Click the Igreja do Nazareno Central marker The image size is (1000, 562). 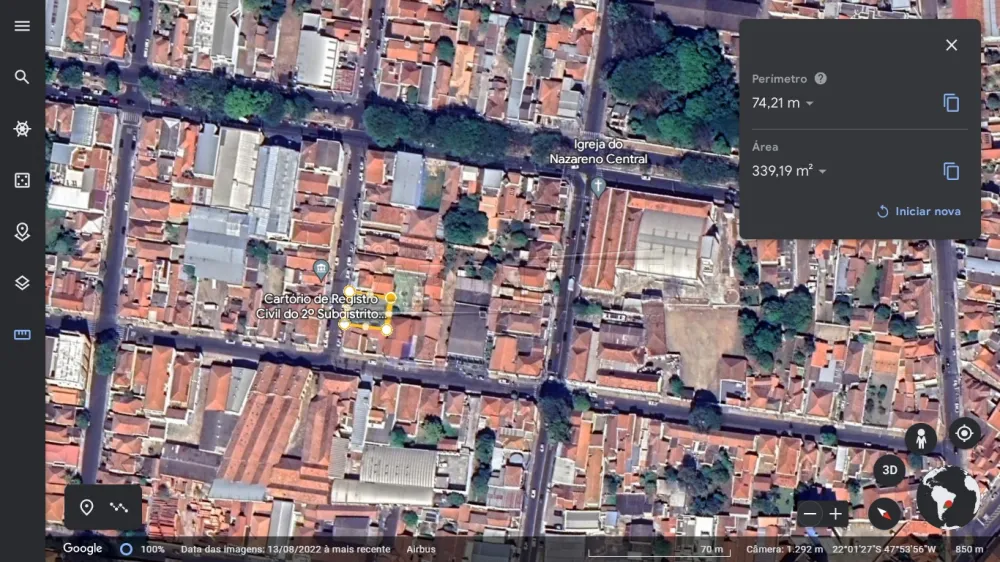click(x=598, y=186)
